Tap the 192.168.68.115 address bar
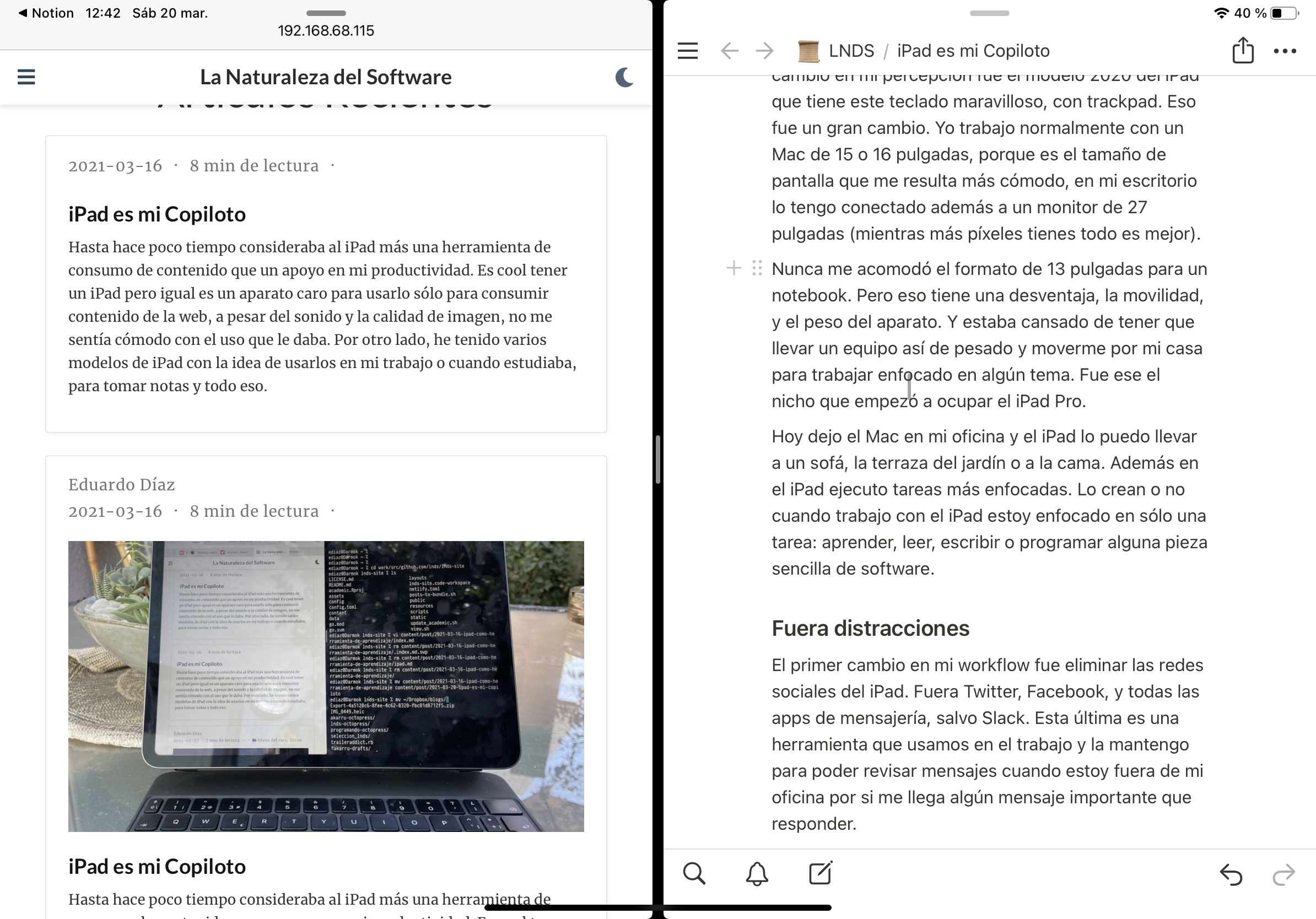Image resolution: width=1316 pixels, height=919 pixels. point(326,30)
